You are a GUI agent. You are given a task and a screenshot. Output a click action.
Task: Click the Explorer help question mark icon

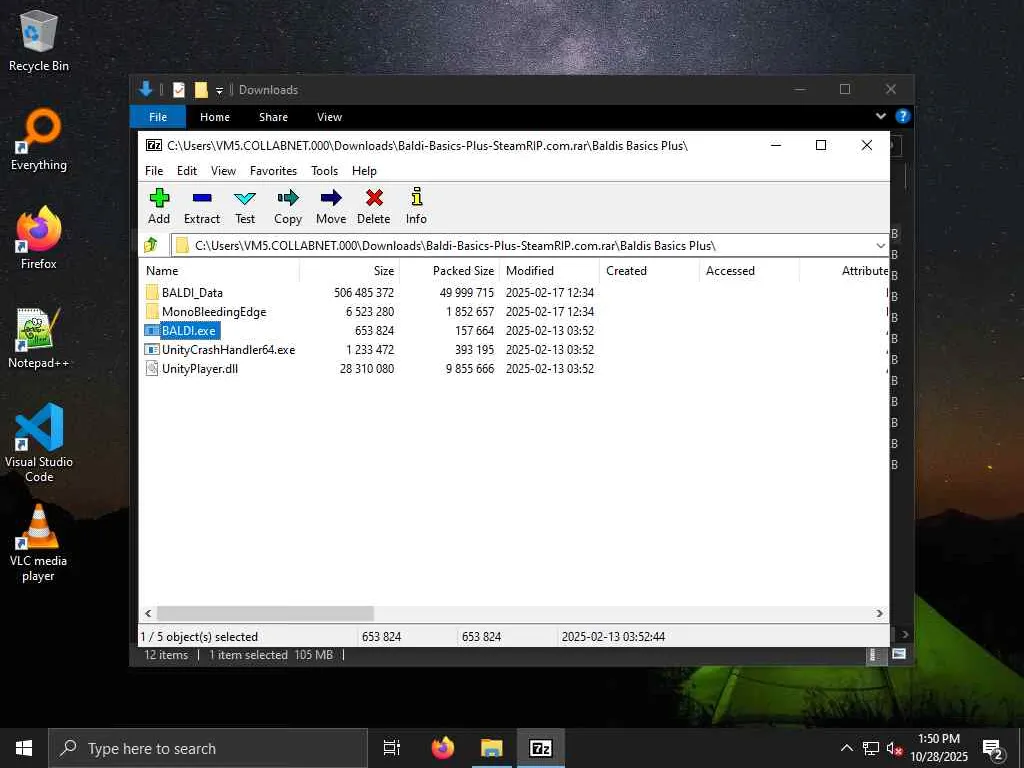903,116
